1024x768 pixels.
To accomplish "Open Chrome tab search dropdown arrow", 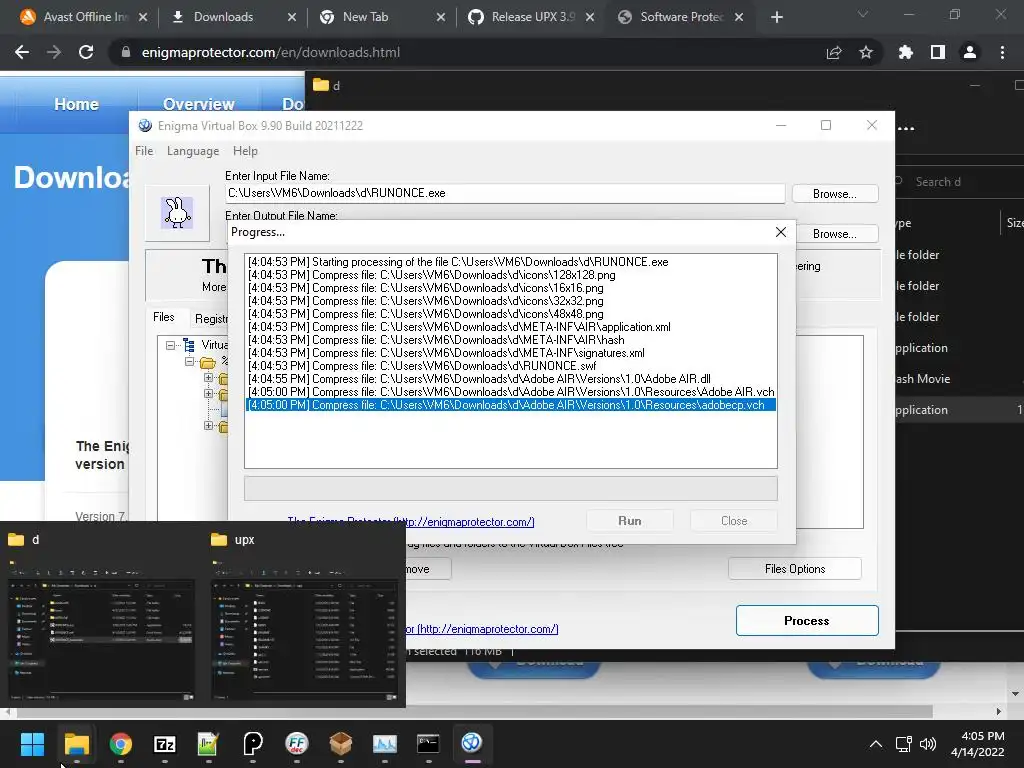I will [863, 14].
